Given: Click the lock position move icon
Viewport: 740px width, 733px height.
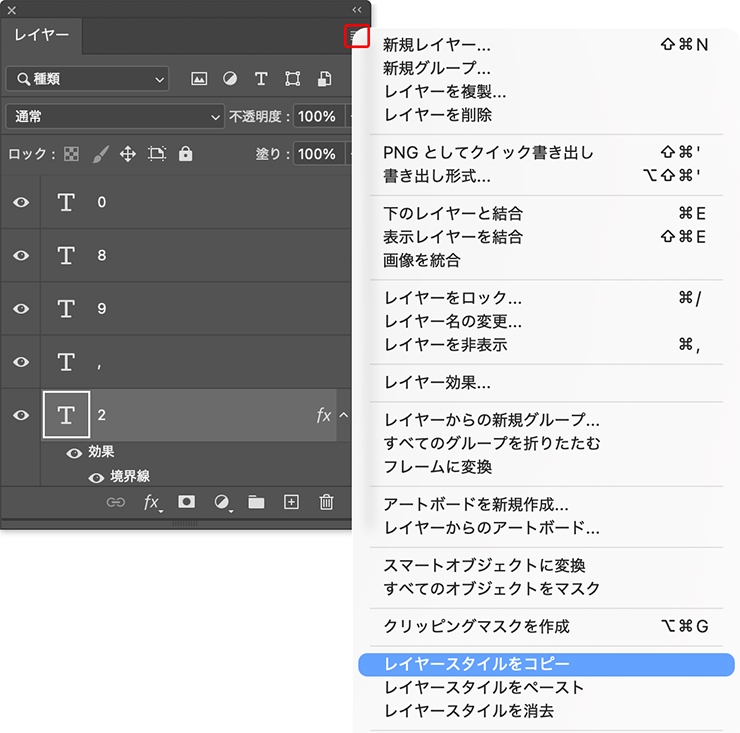Looking at the screenshot, I should (128, 154).
